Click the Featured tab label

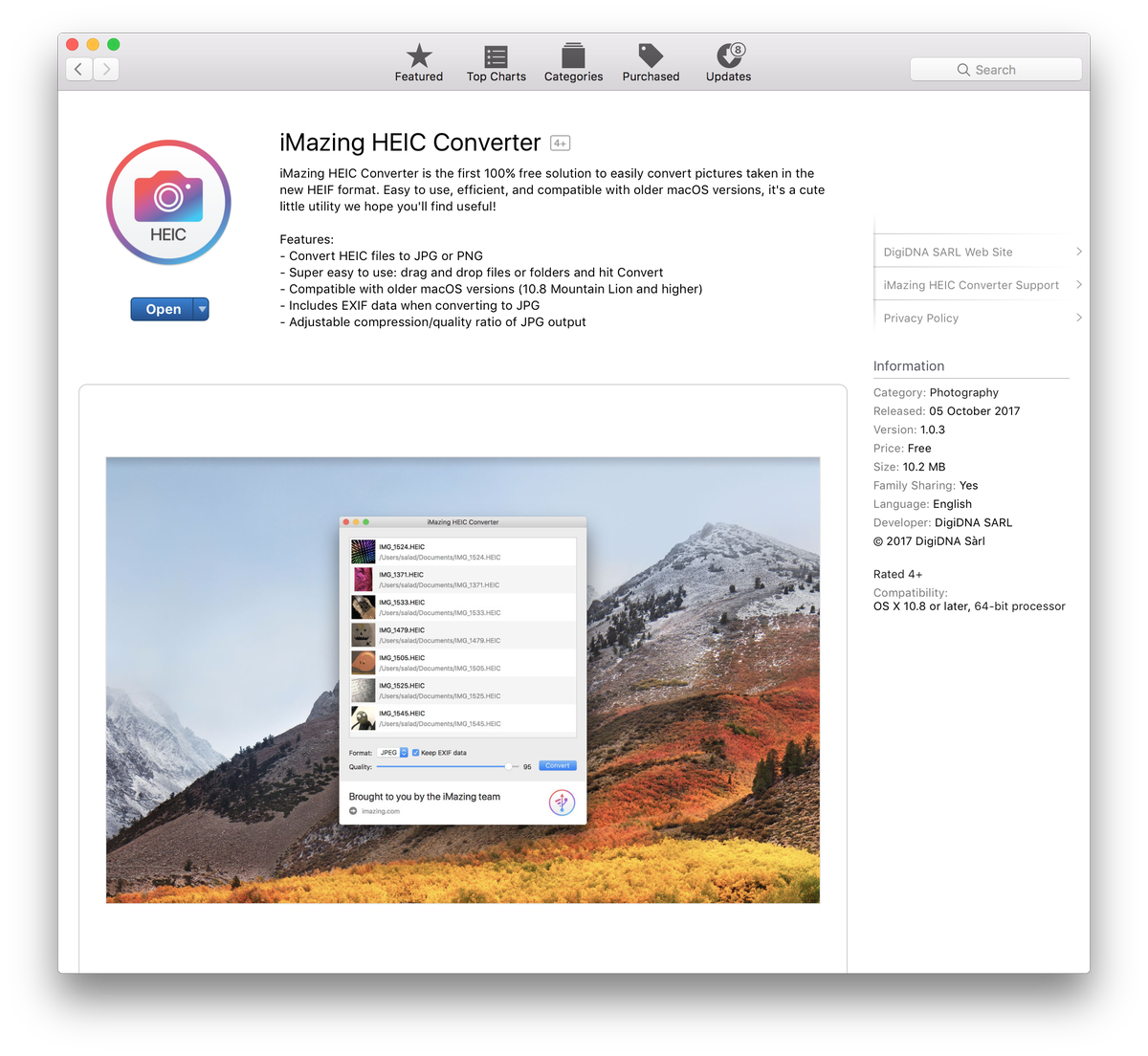point(419,77)
